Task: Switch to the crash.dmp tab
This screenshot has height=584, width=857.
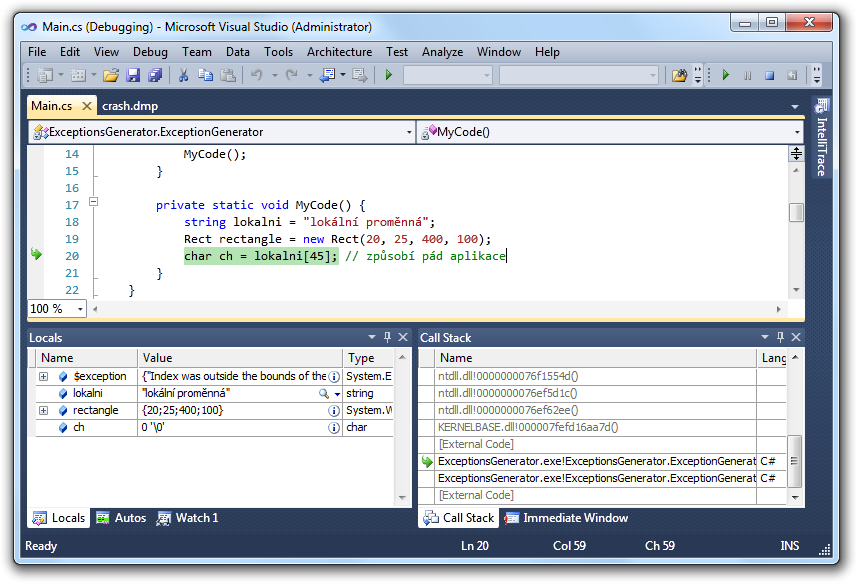Action: coord(130,106)
